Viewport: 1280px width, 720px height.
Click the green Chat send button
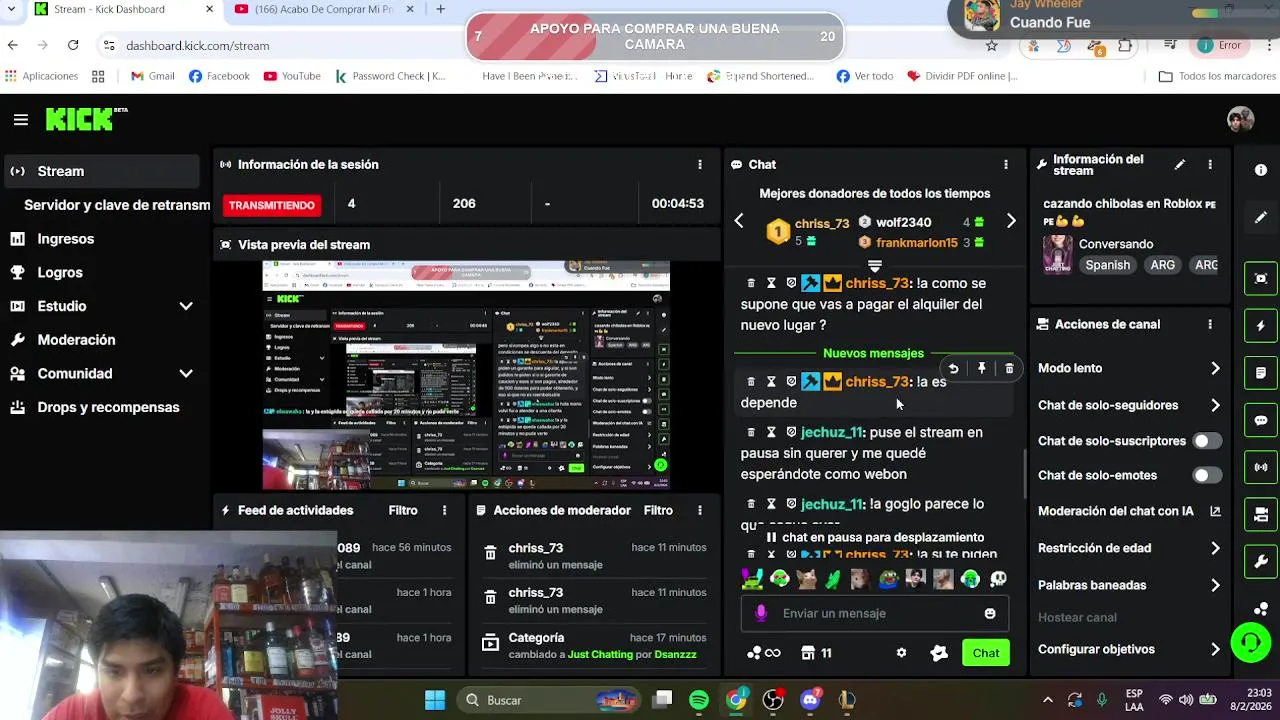986,653
